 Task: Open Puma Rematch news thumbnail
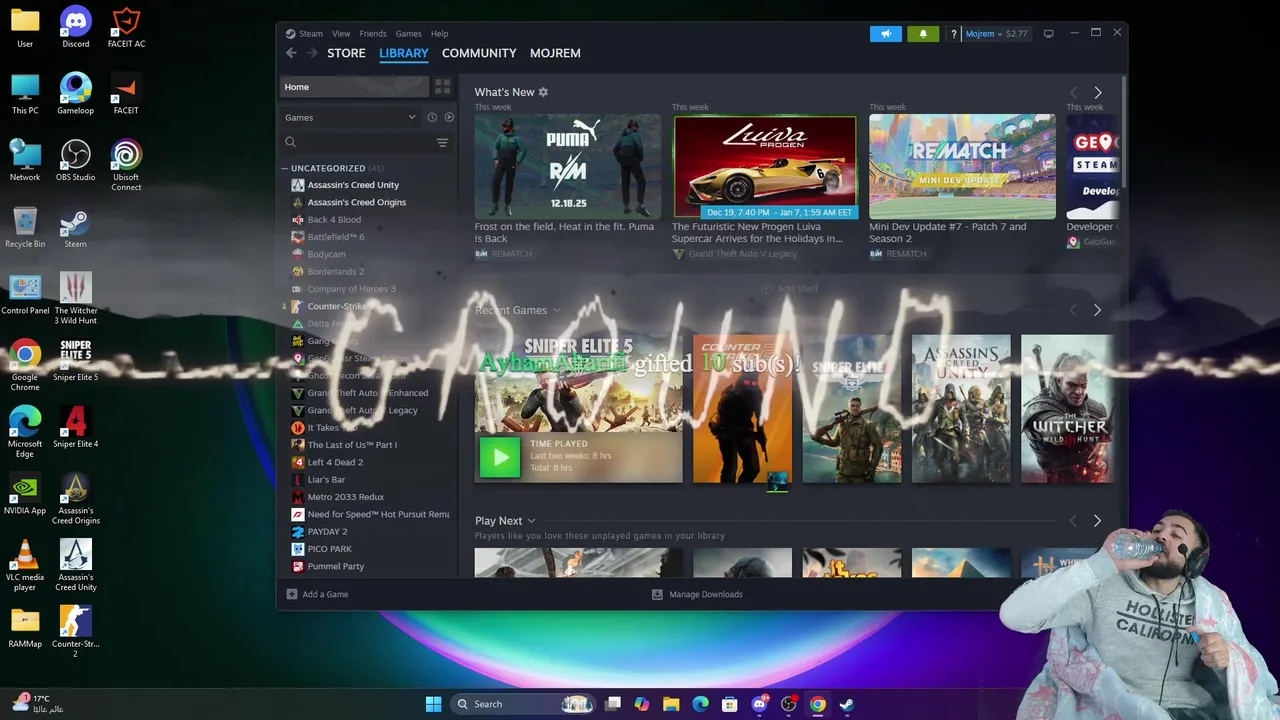click(x=567, y=167)
